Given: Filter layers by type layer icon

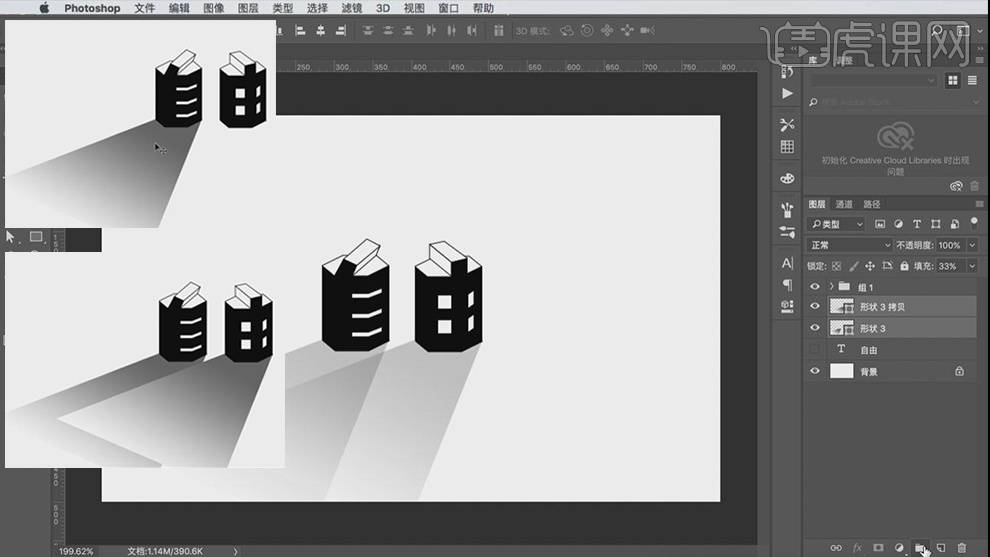Looking at the screenshot, I should pyautogui.click(x=917, y=224).
